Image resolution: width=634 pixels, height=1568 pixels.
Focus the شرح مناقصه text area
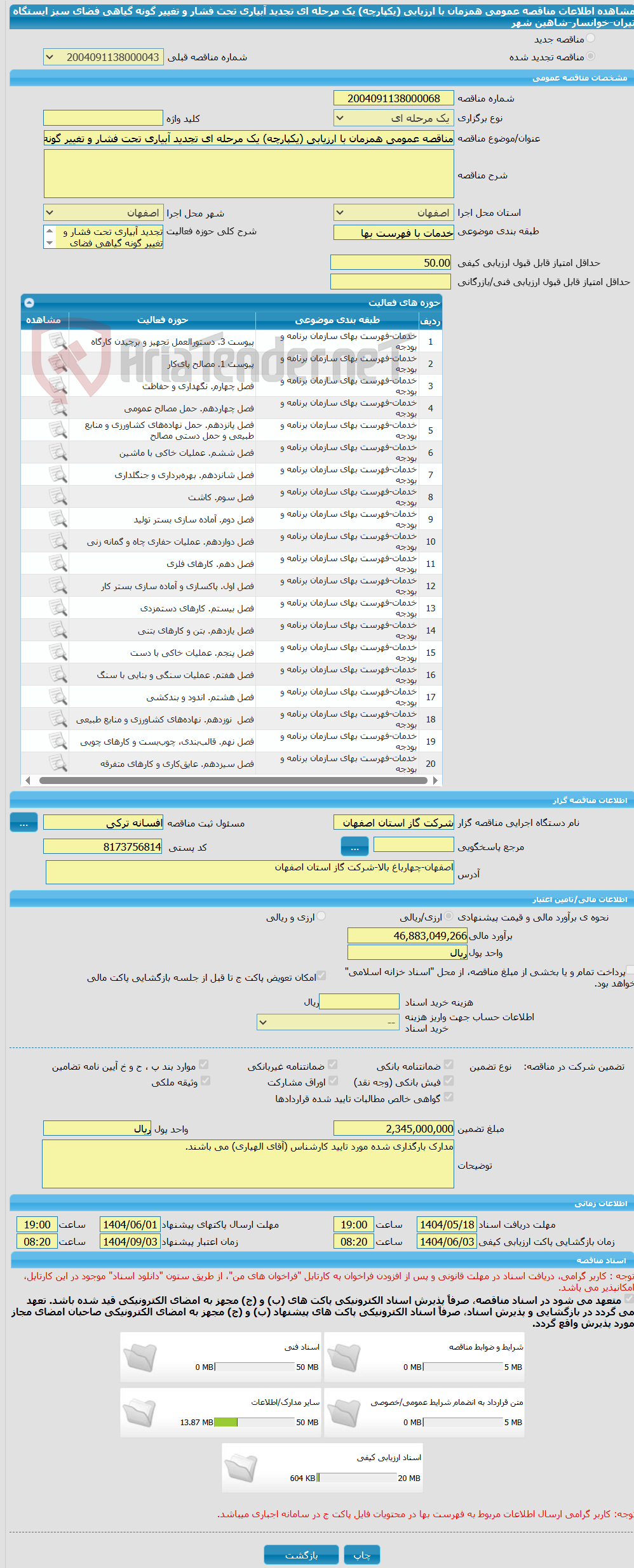pos(249,174)
